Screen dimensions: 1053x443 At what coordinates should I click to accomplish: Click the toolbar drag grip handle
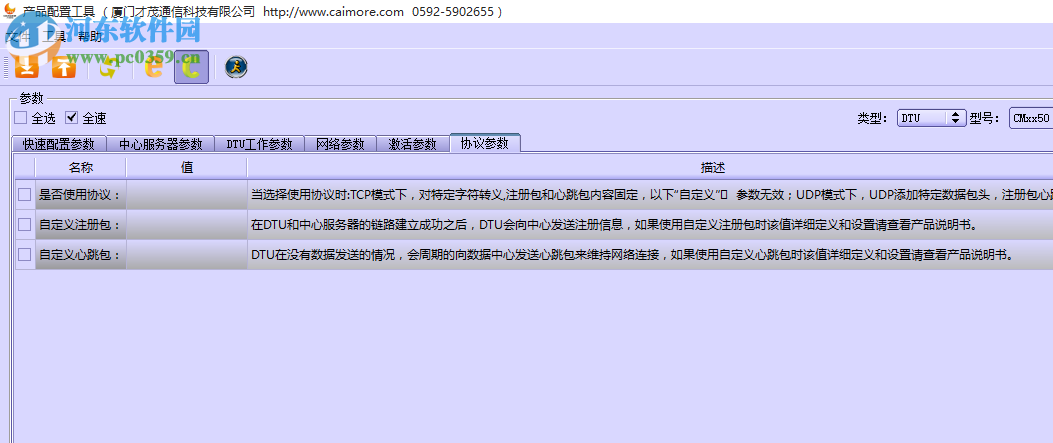coord(5,67)
